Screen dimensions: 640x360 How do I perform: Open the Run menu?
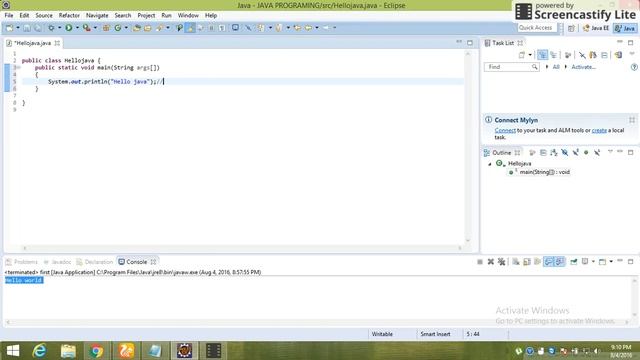tap(166, 16)
